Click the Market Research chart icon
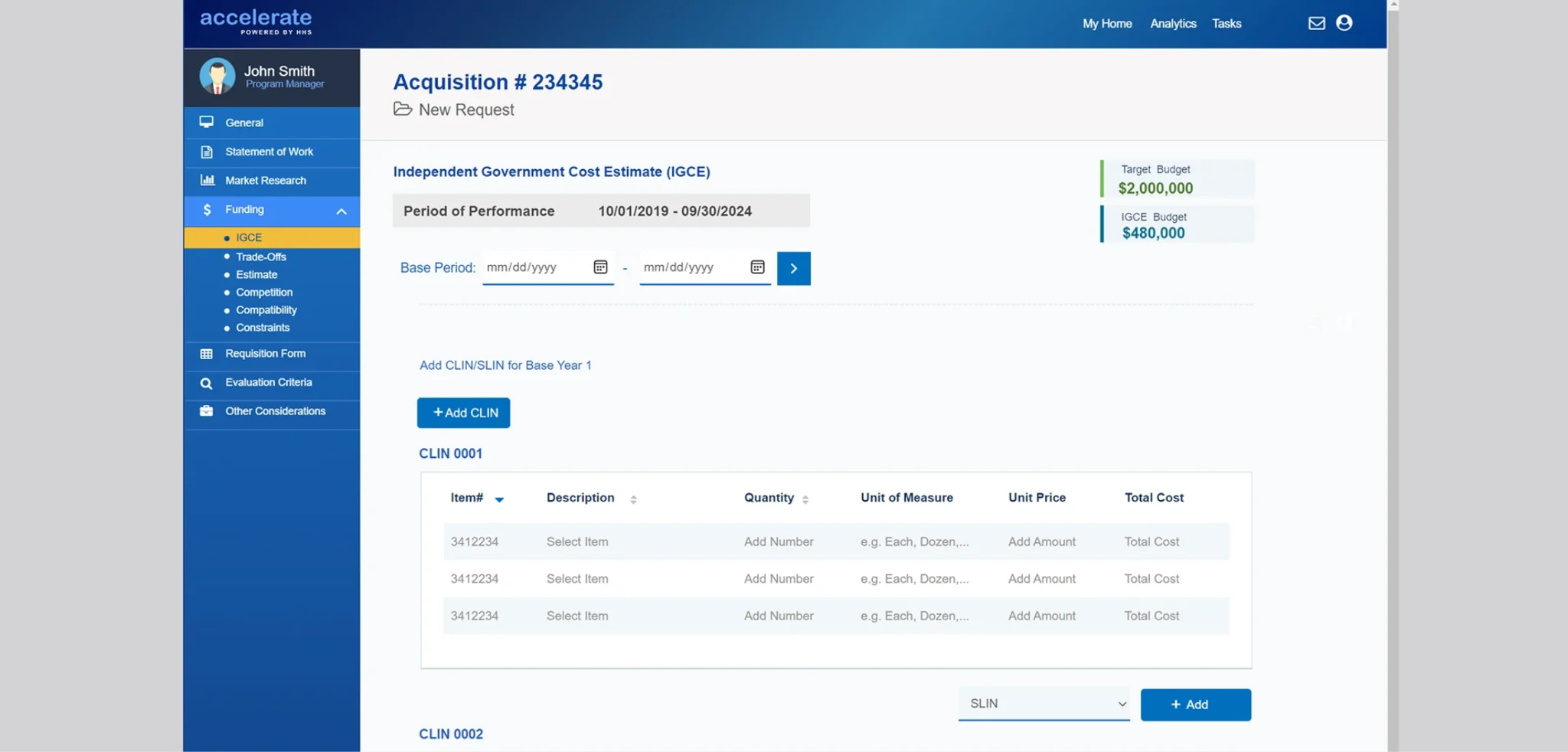Screen dimensions: 1568x752 pos(207,180)
